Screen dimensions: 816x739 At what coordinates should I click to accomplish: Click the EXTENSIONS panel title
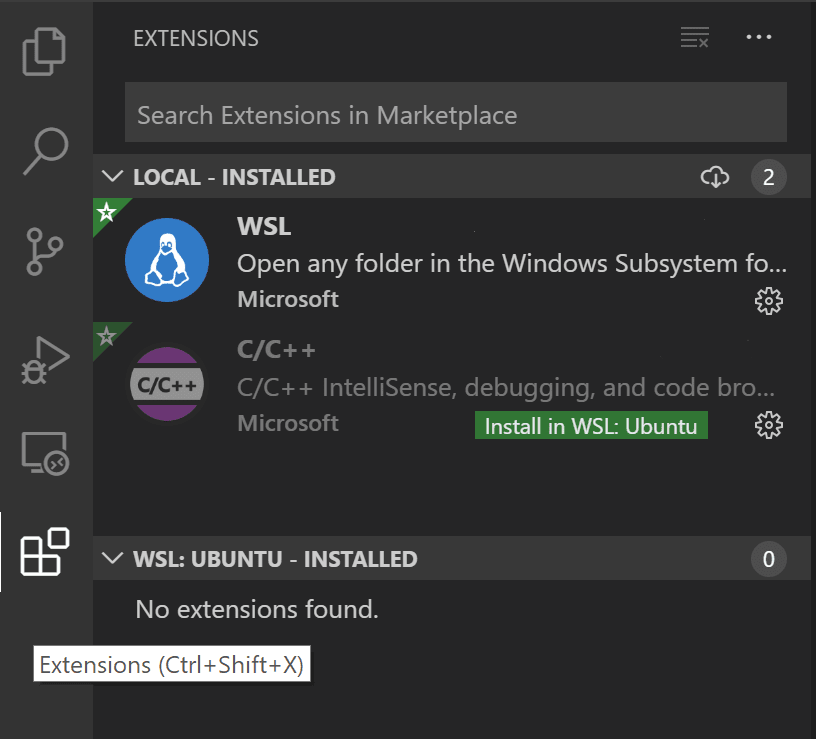point(195,38)
